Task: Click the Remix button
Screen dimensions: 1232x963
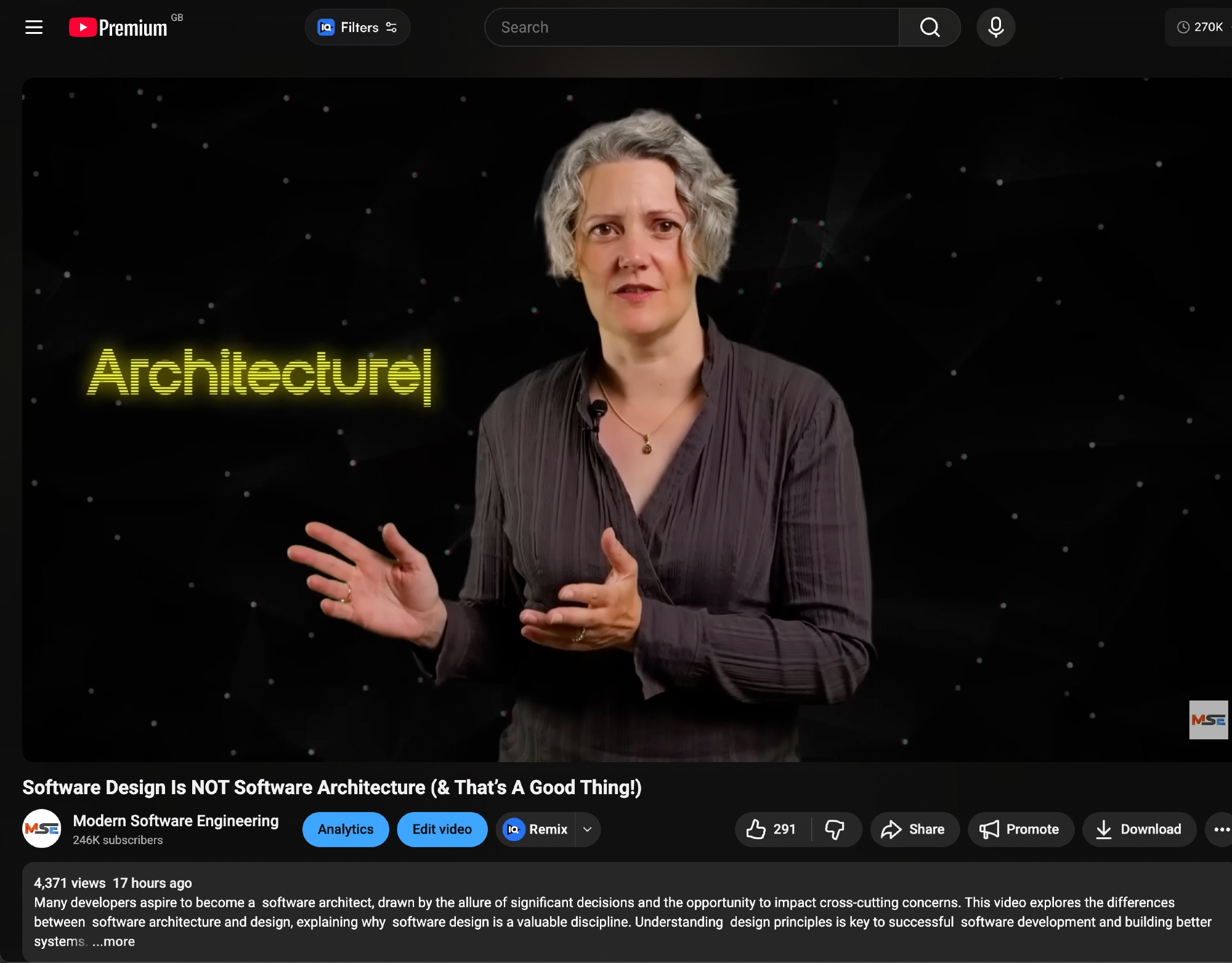Action: [x=536, y=829]
